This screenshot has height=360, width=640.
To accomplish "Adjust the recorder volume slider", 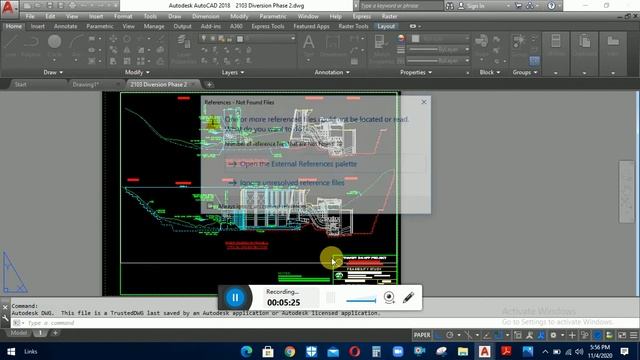I will pyautogui.click(x=361, y=300).
